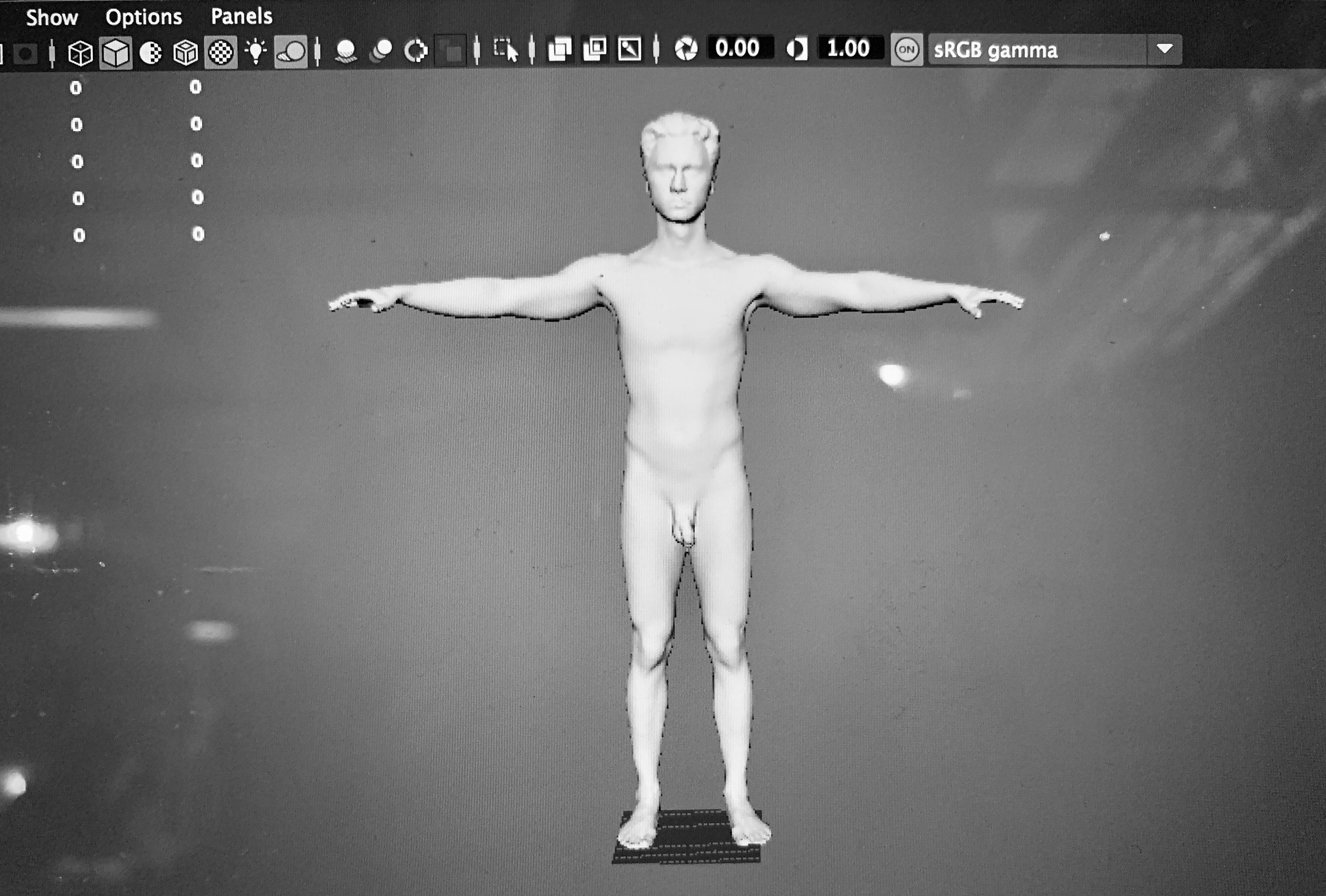This screenshot has height=896, width=1326.
Task: Edit the exposure value 0.00 field
Action: click(739, 48)
